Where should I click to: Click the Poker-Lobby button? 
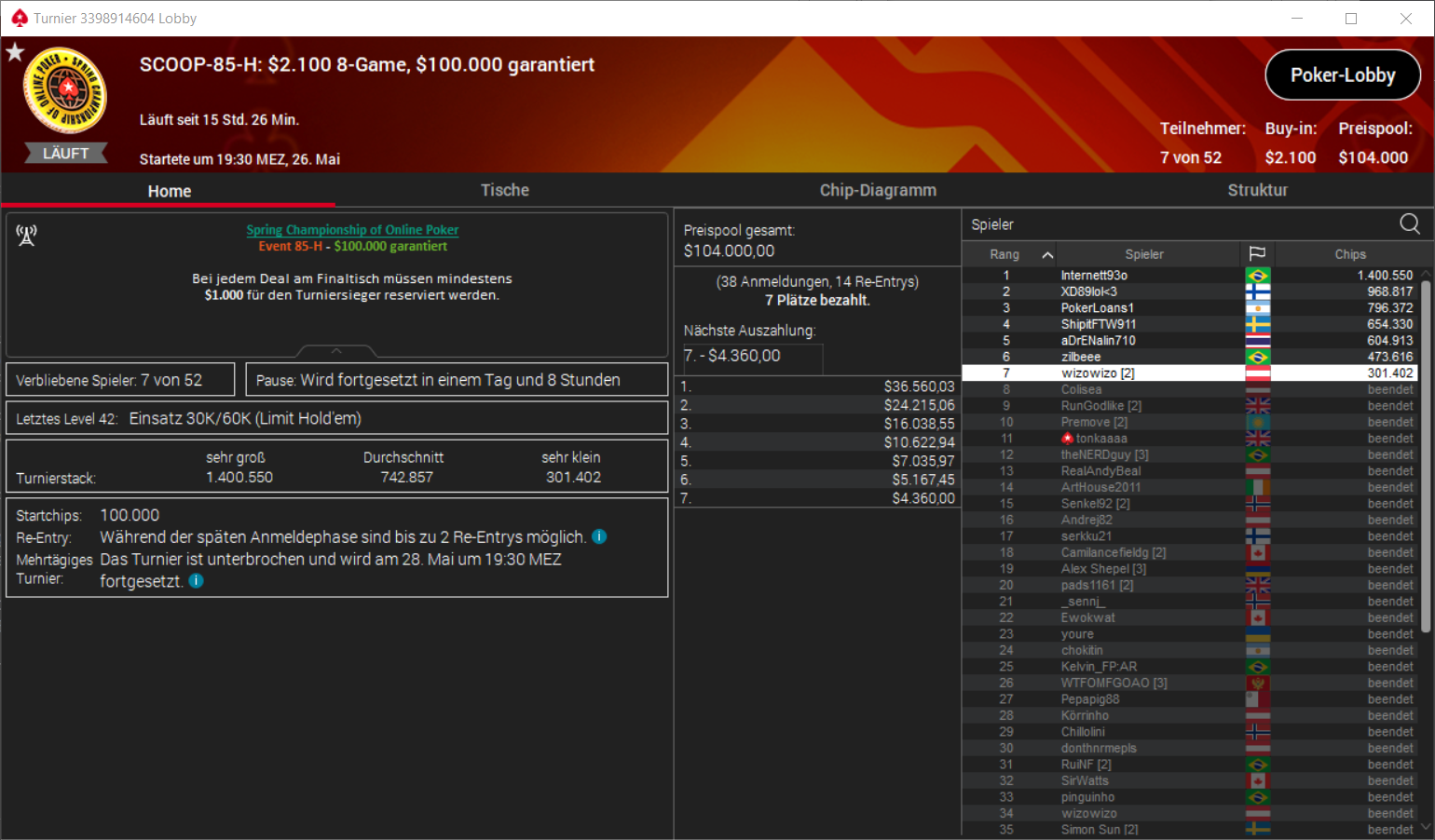click(x=1342, y=75)
